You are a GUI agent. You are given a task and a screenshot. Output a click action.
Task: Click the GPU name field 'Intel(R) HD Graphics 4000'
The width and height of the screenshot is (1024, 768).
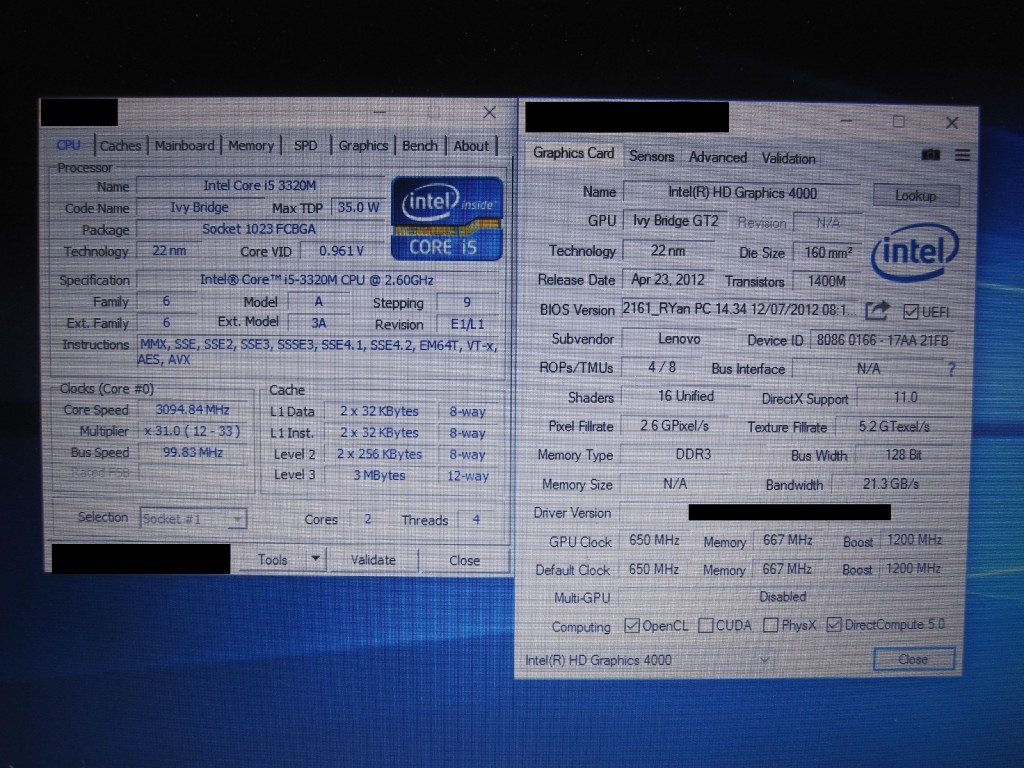743,193
